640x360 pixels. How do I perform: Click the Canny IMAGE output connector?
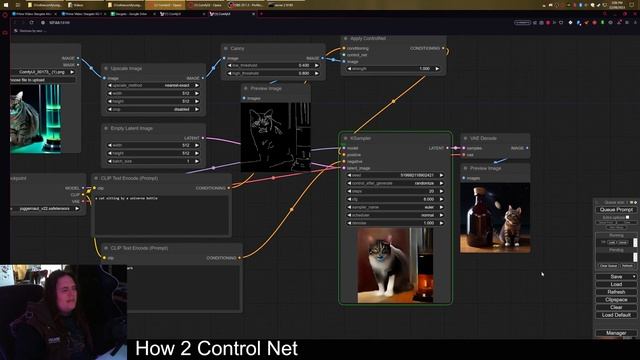coord(322,58)
